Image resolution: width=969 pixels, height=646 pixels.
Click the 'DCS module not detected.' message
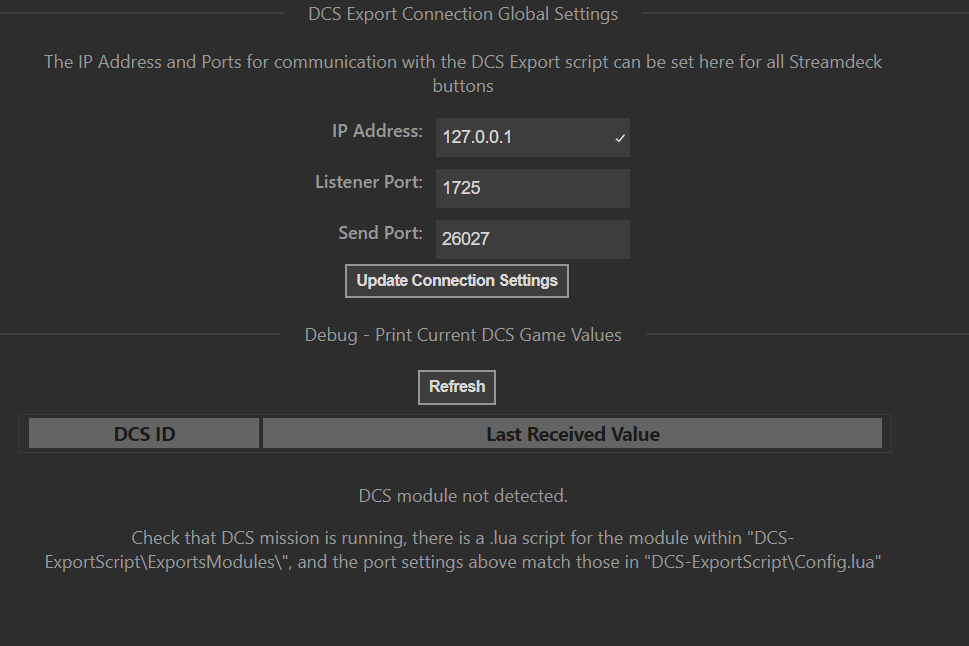(463, 496)
